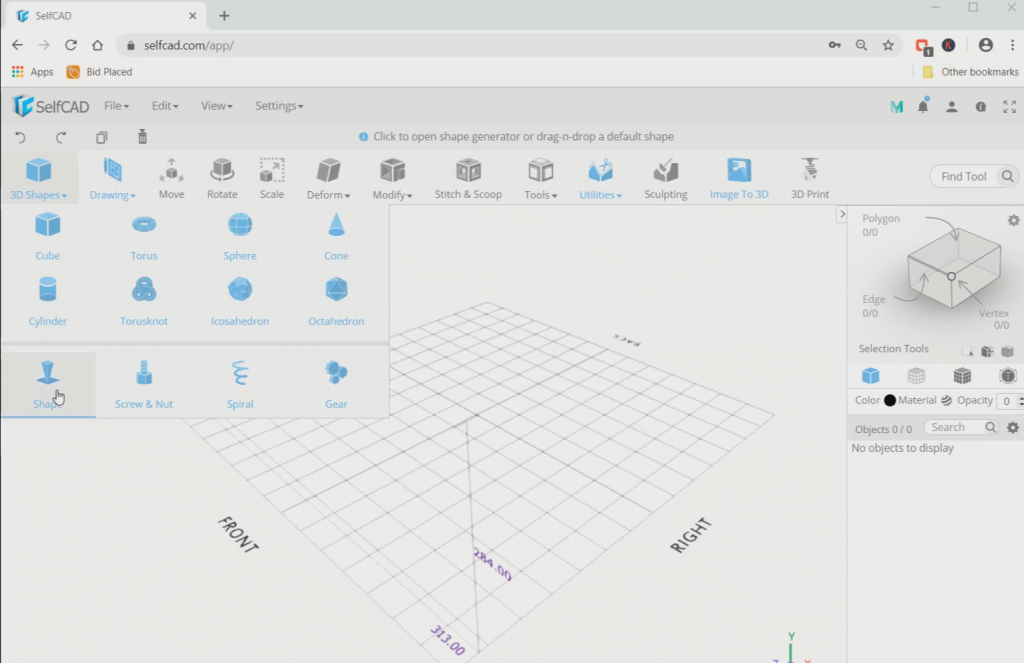Switch to vertex selection mode

(x=1008, y=375)
